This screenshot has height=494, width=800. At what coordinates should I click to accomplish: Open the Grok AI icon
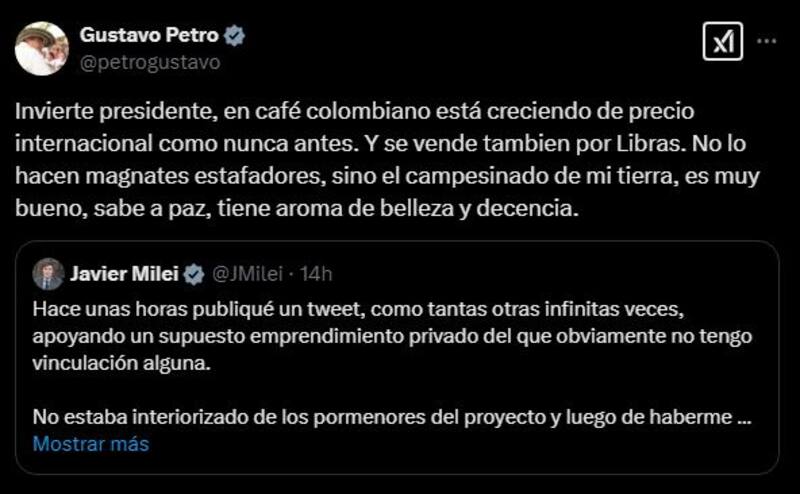[x=722, y=42]
